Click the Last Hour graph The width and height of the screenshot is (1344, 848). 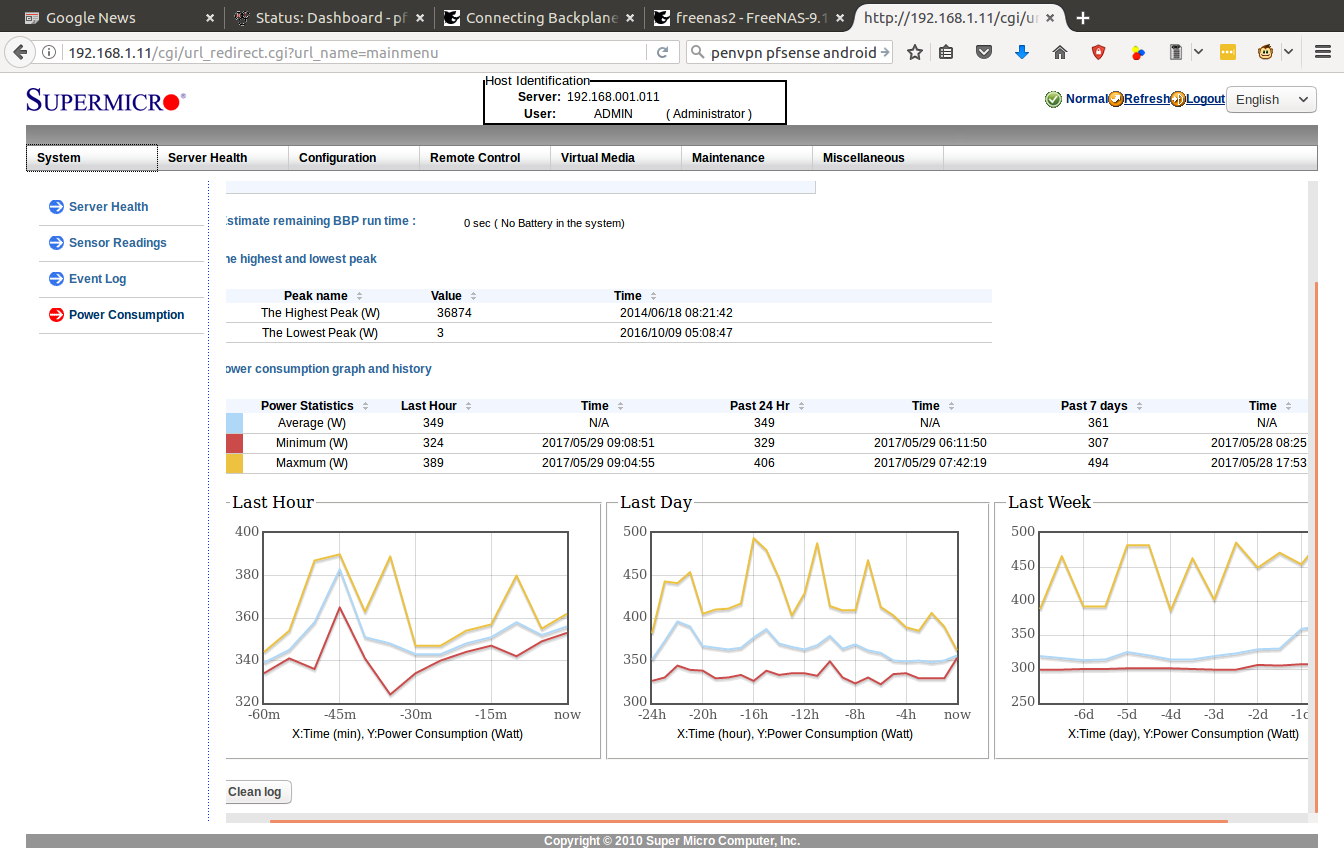[x=413, y=617]
